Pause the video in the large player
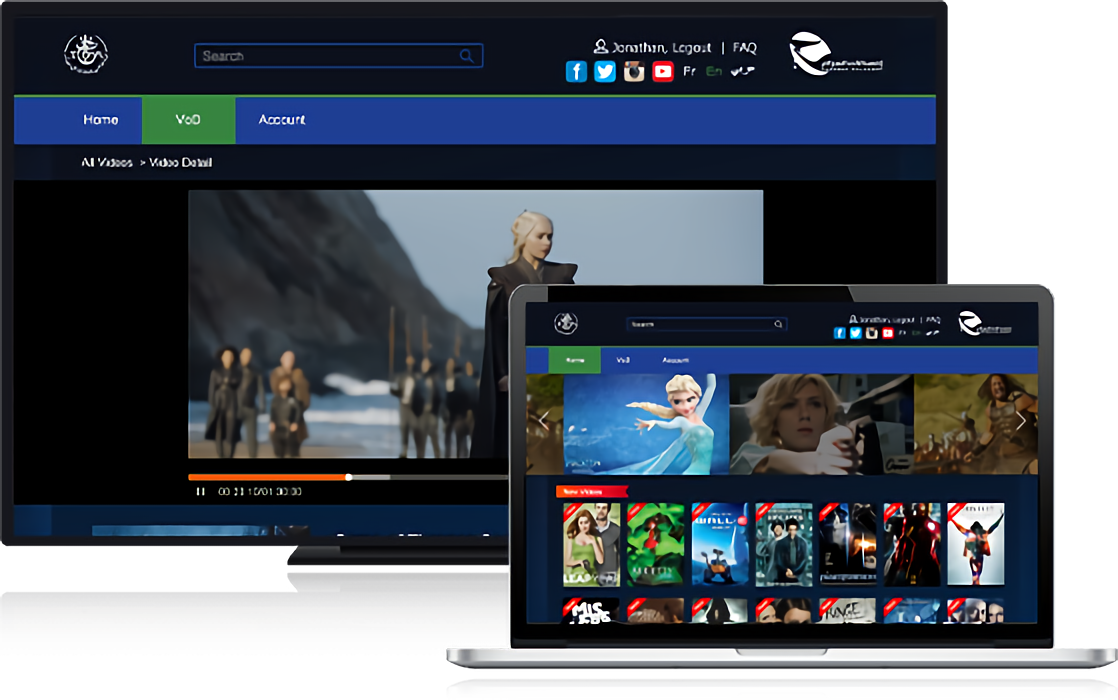Viewport: 1118px width, 700px height. pyautogui.click(x=201, y=491)
